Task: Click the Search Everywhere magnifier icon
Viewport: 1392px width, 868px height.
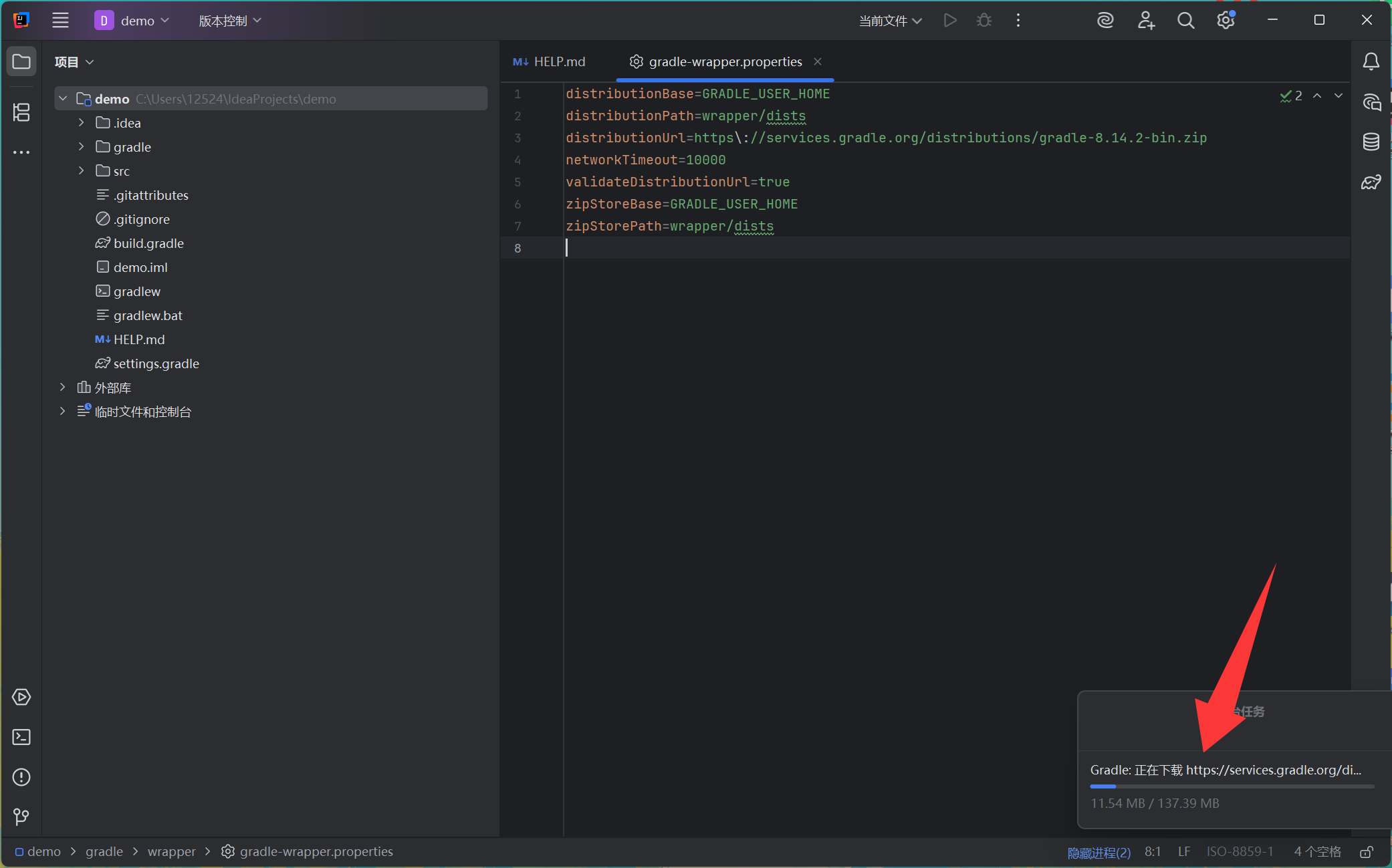Action: click(x=1185, y=21)
